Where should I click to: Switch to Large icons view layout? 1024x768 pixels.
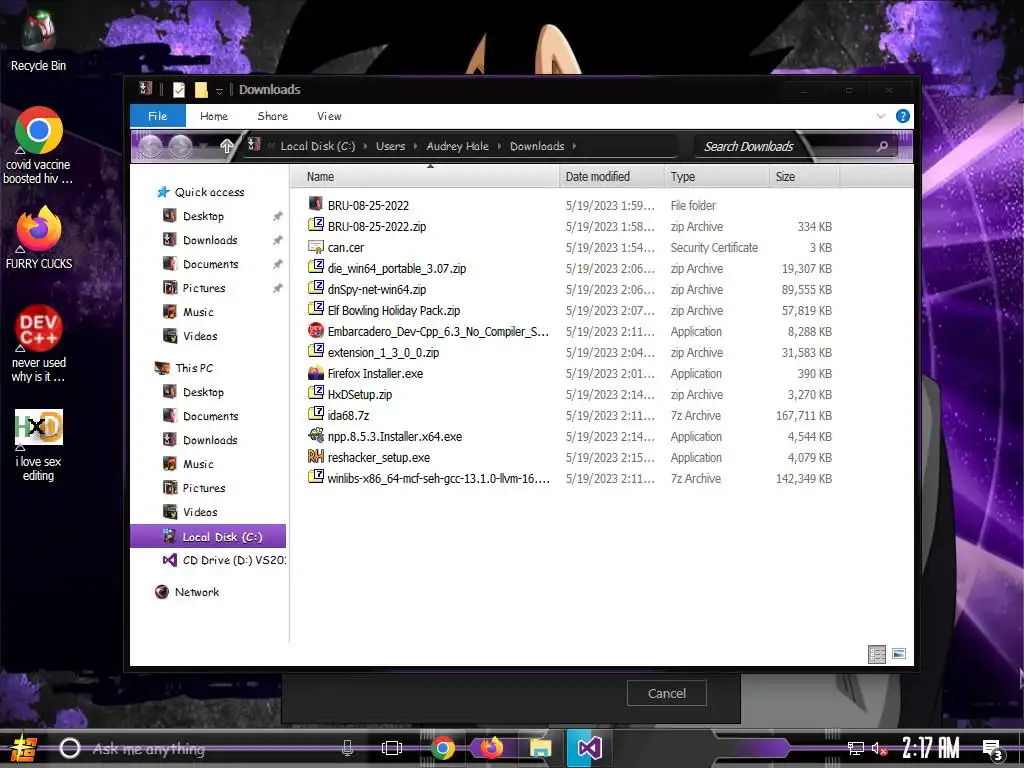(x=899, y=654)
